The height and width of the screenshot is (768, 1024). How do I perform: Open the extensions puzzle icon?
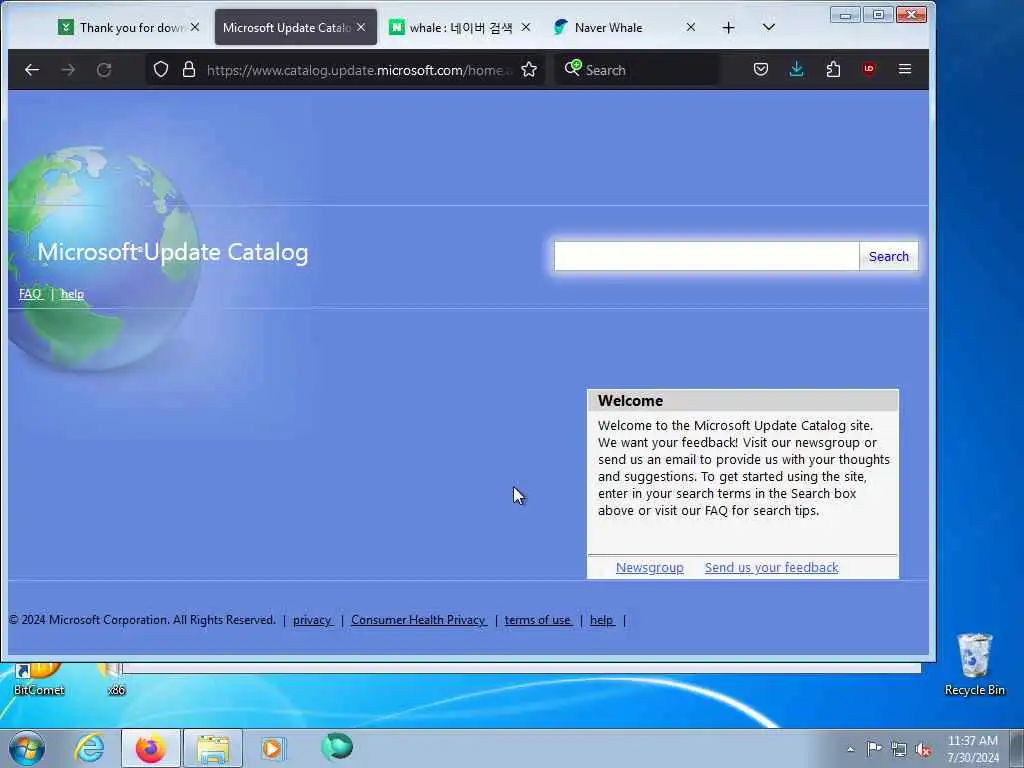tap(833, 69)
